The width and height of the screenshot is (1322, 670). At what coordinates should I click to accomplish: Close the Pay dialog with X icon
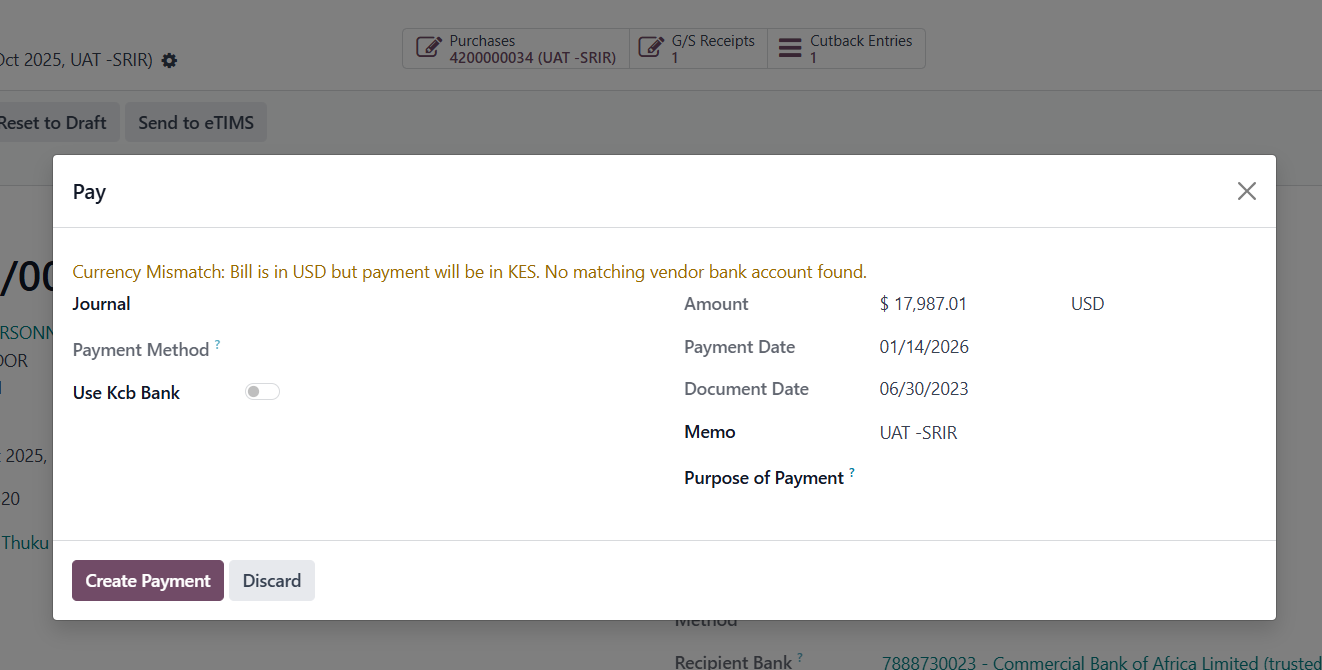[1246, 191]
